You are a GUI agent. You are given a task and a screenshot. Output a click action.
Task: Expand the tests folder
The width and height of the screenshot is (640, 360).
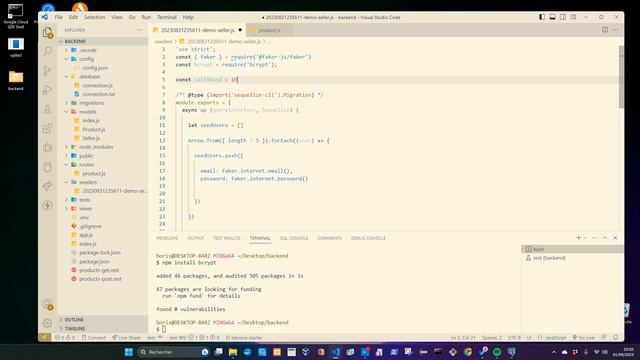tap(66, 200)
